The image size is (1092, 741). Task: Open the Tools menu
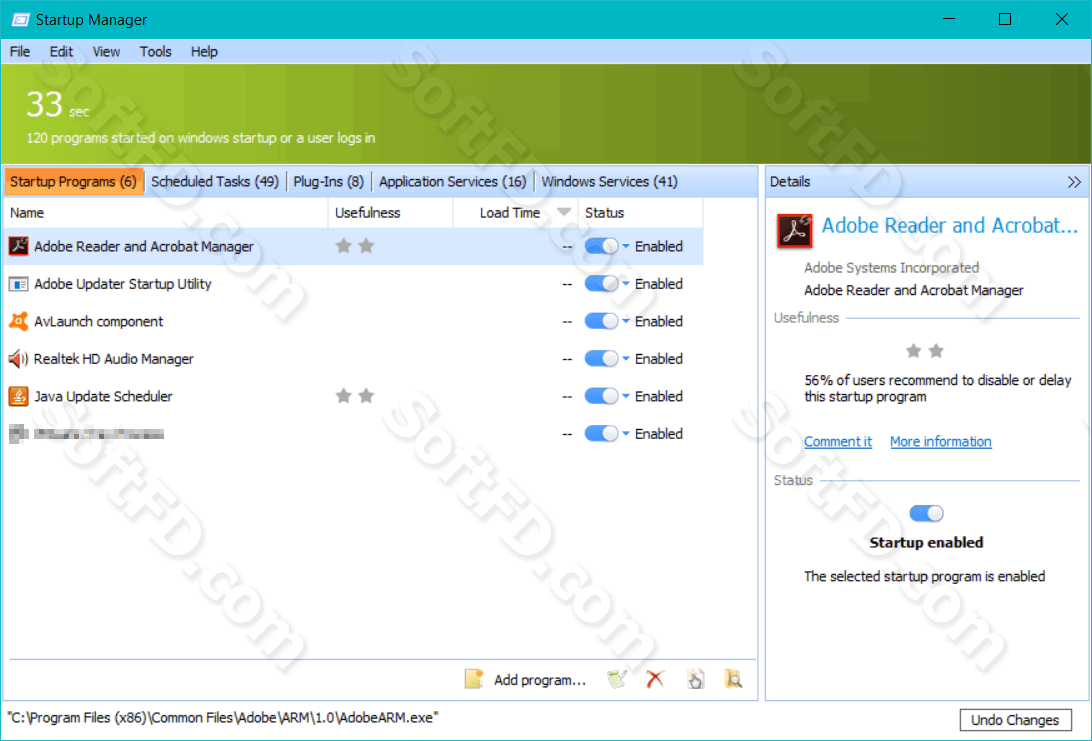click(x=155, y=52)
